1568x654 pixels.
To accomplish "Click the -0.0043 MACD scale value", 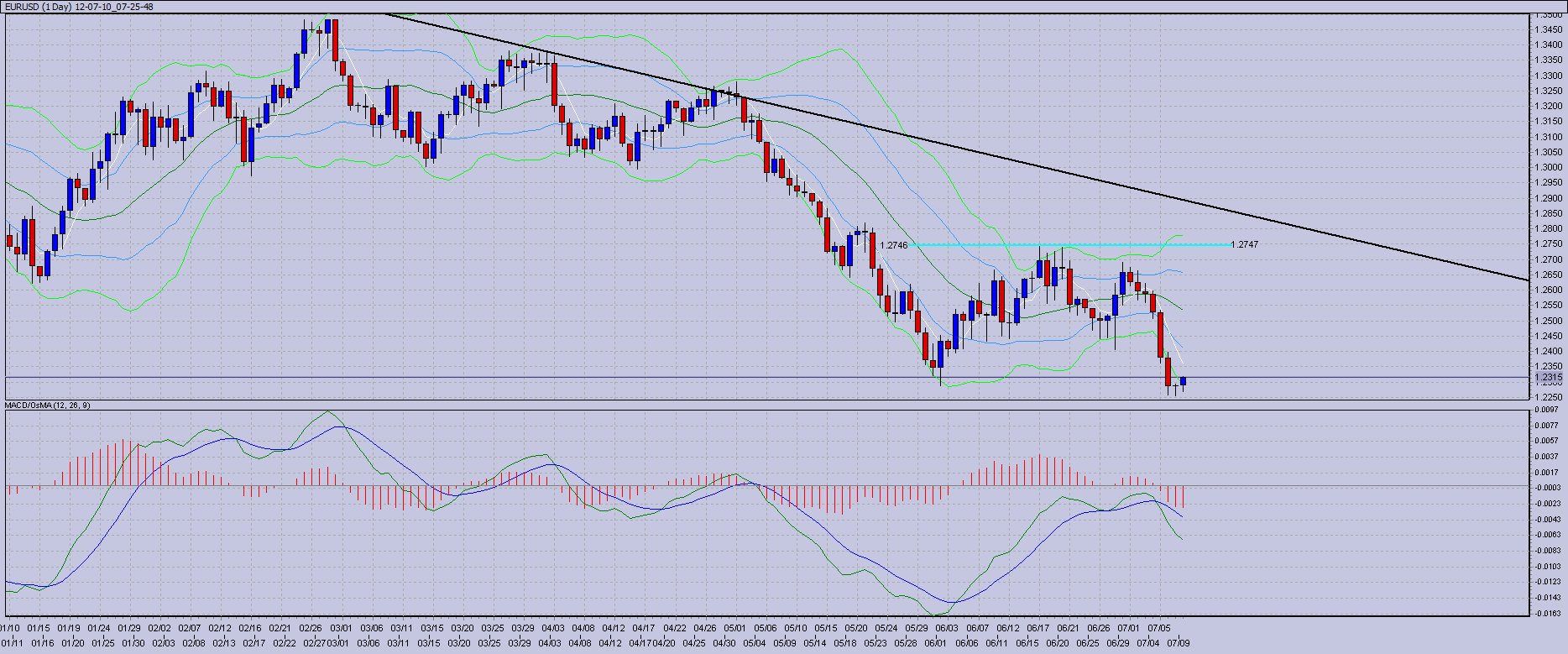I will tap(1546, 519).
